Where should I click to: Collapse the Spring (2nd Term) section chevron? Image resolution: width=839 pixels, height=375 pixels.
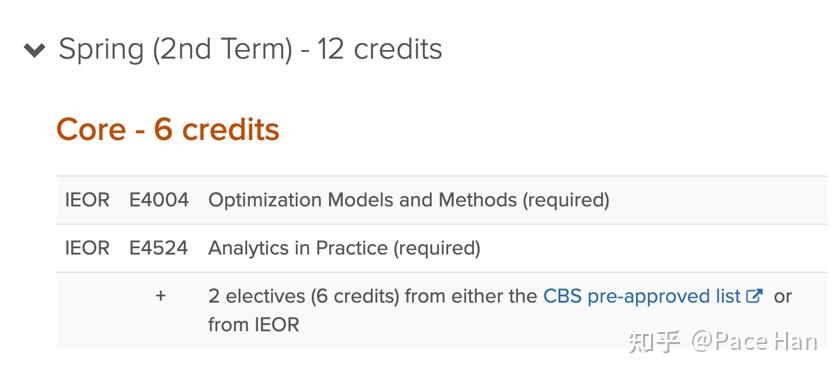[35, 51]
